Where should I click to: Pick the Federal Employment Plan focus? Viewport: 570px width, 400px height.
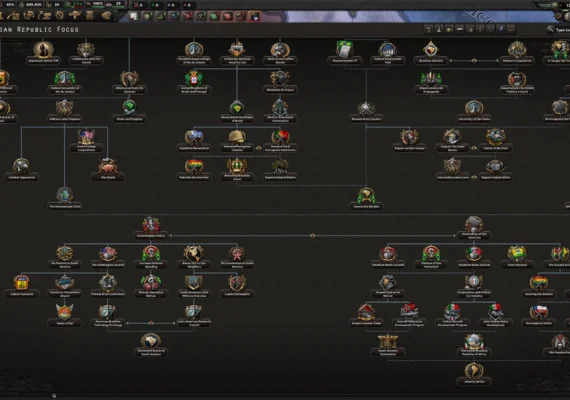388,53
